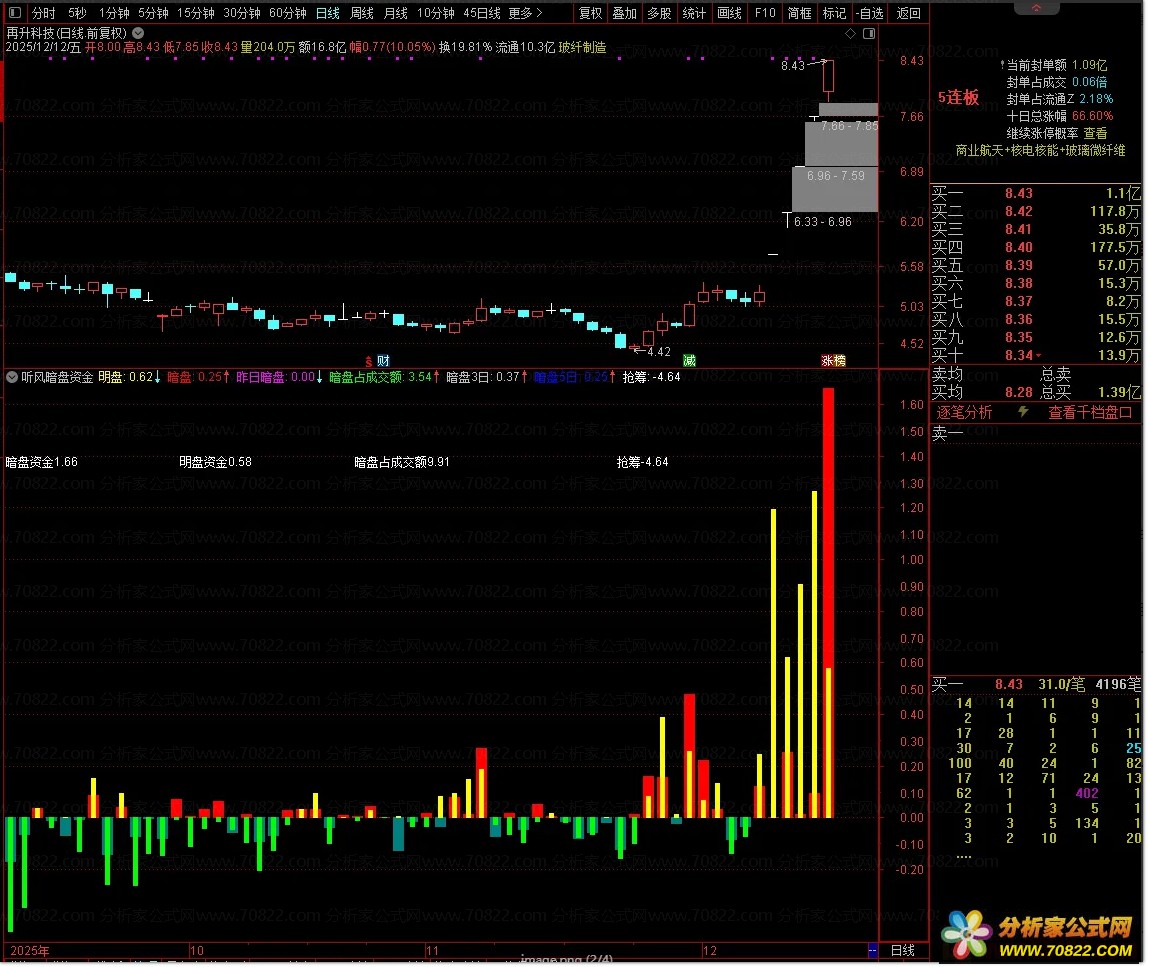Click the 买三 price 8.41
The image size is (1149, 967).
pyautogui.click(x=1019, y=229)
